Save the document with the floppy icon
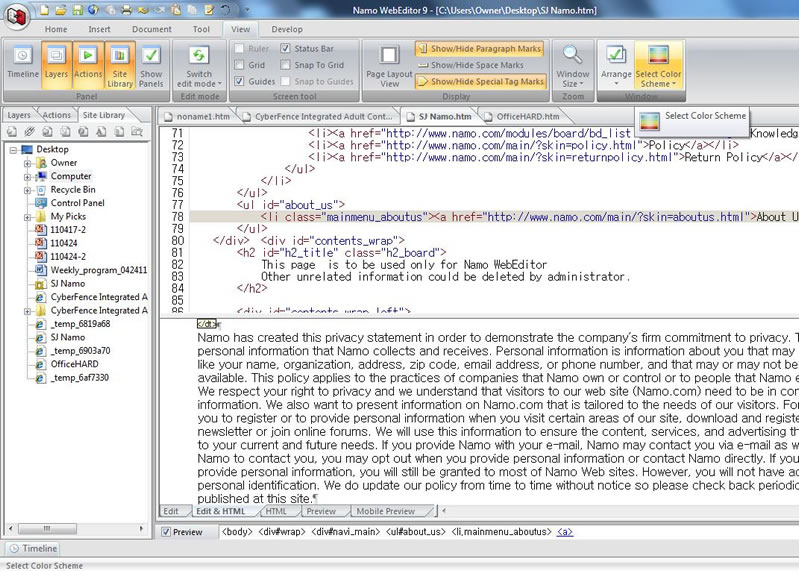This screenshot has height=571, width=799. coord(77,10)
